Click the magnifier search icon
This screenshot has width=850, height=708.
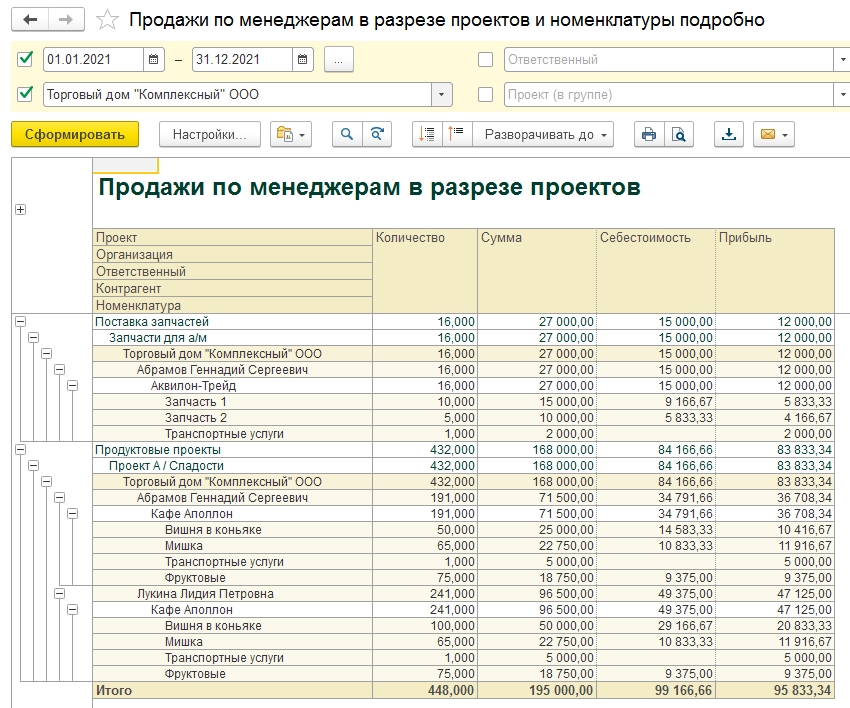pyautogui.click(x=347, y=134)
